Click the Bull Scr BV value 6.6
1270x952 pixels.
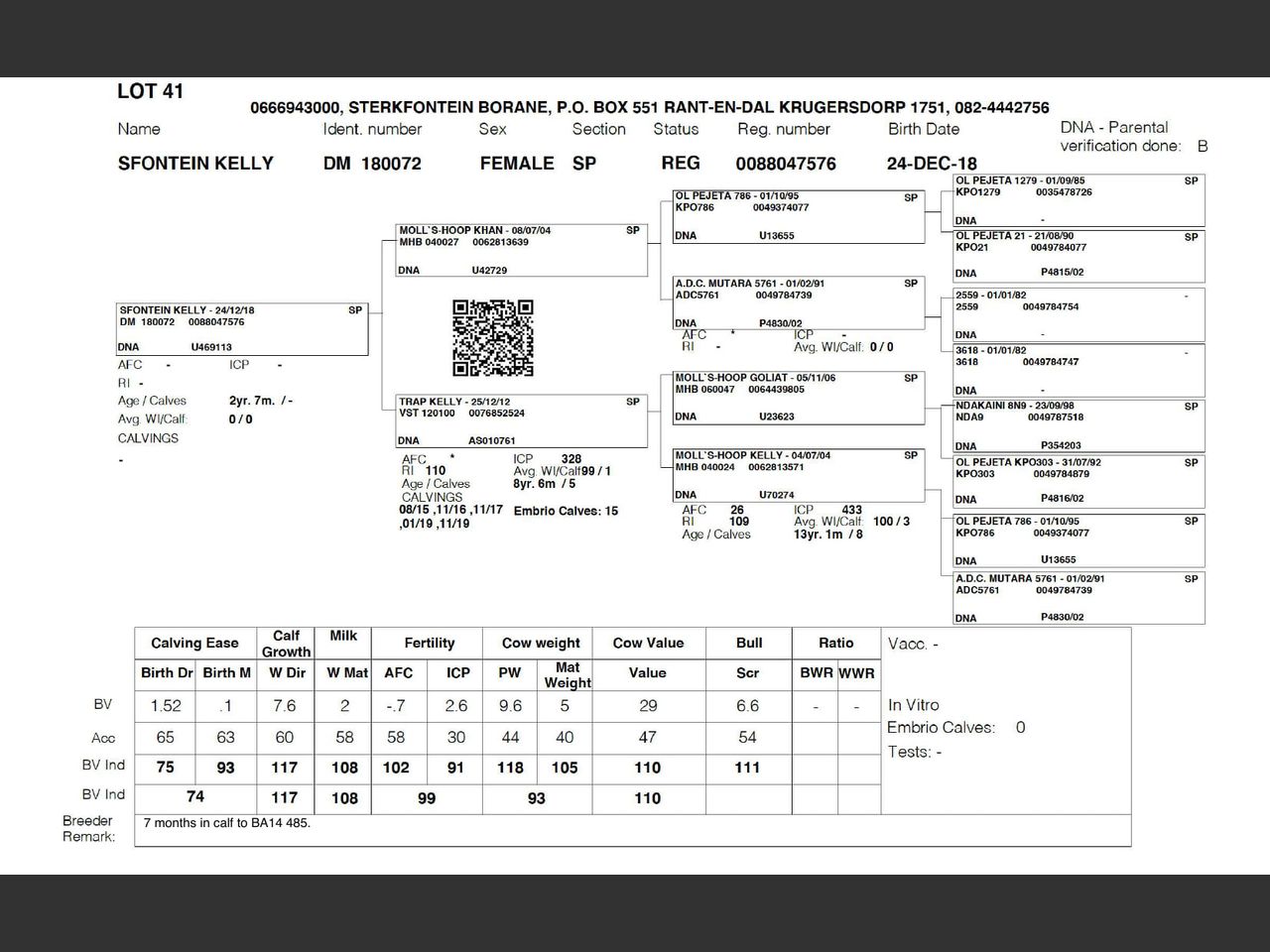tap(747, 706)
